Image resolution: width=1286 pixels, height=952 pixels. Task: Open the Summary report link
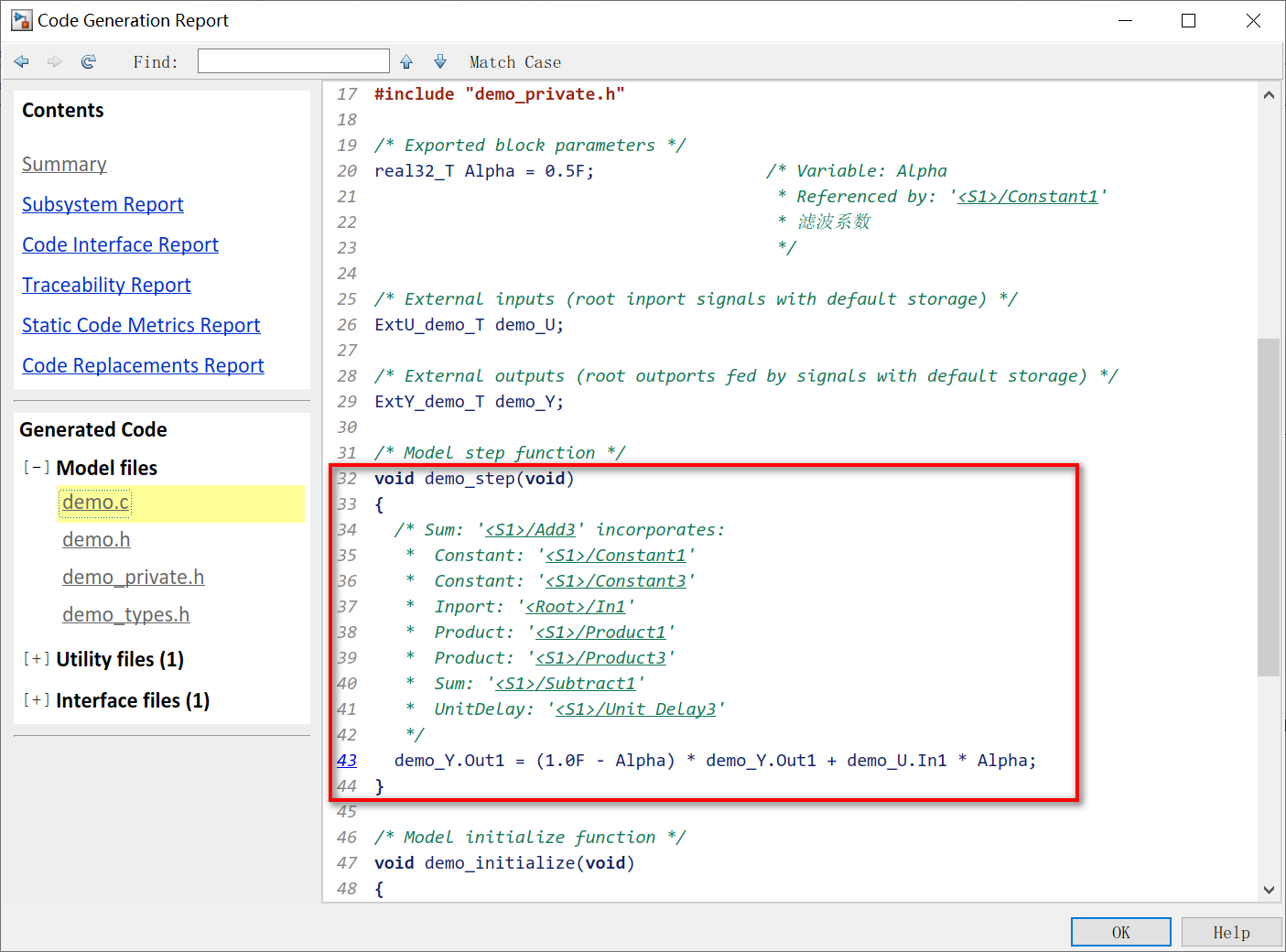[x=64, y=164]
